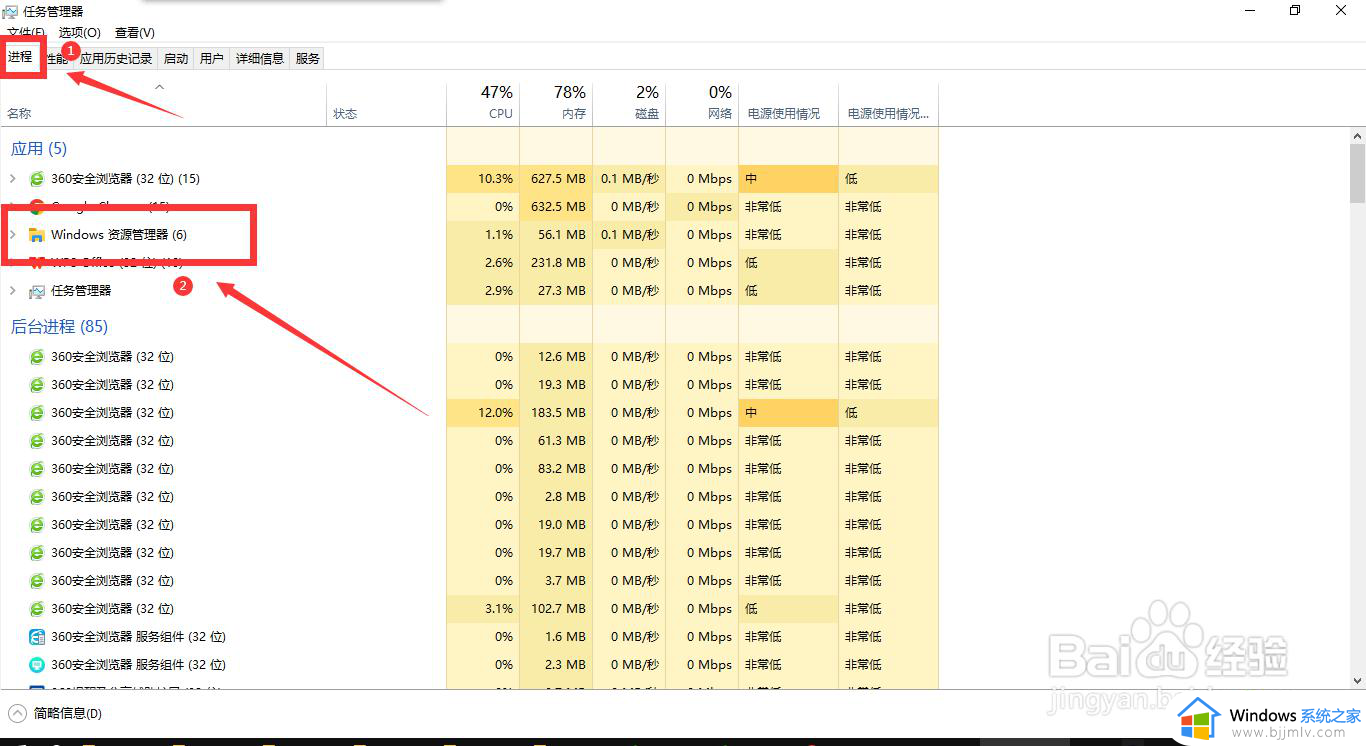Click the 231.8 MB memory cell
This screenshot has height=746, width=1366.
(x=556, y=263)
